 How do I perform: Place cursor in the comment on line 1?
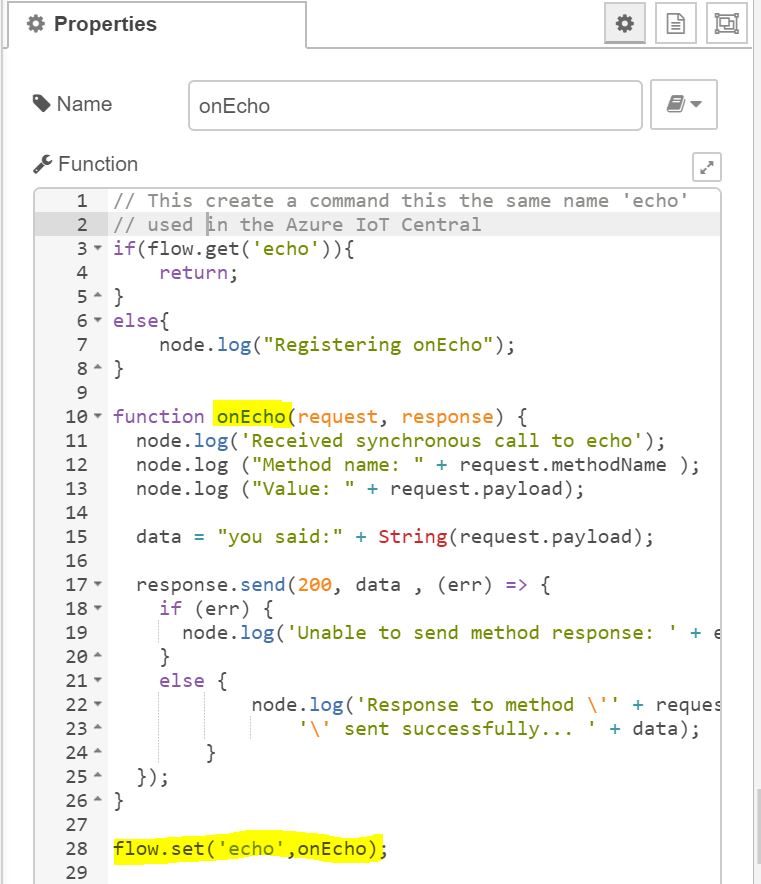(x=400, y=201)
